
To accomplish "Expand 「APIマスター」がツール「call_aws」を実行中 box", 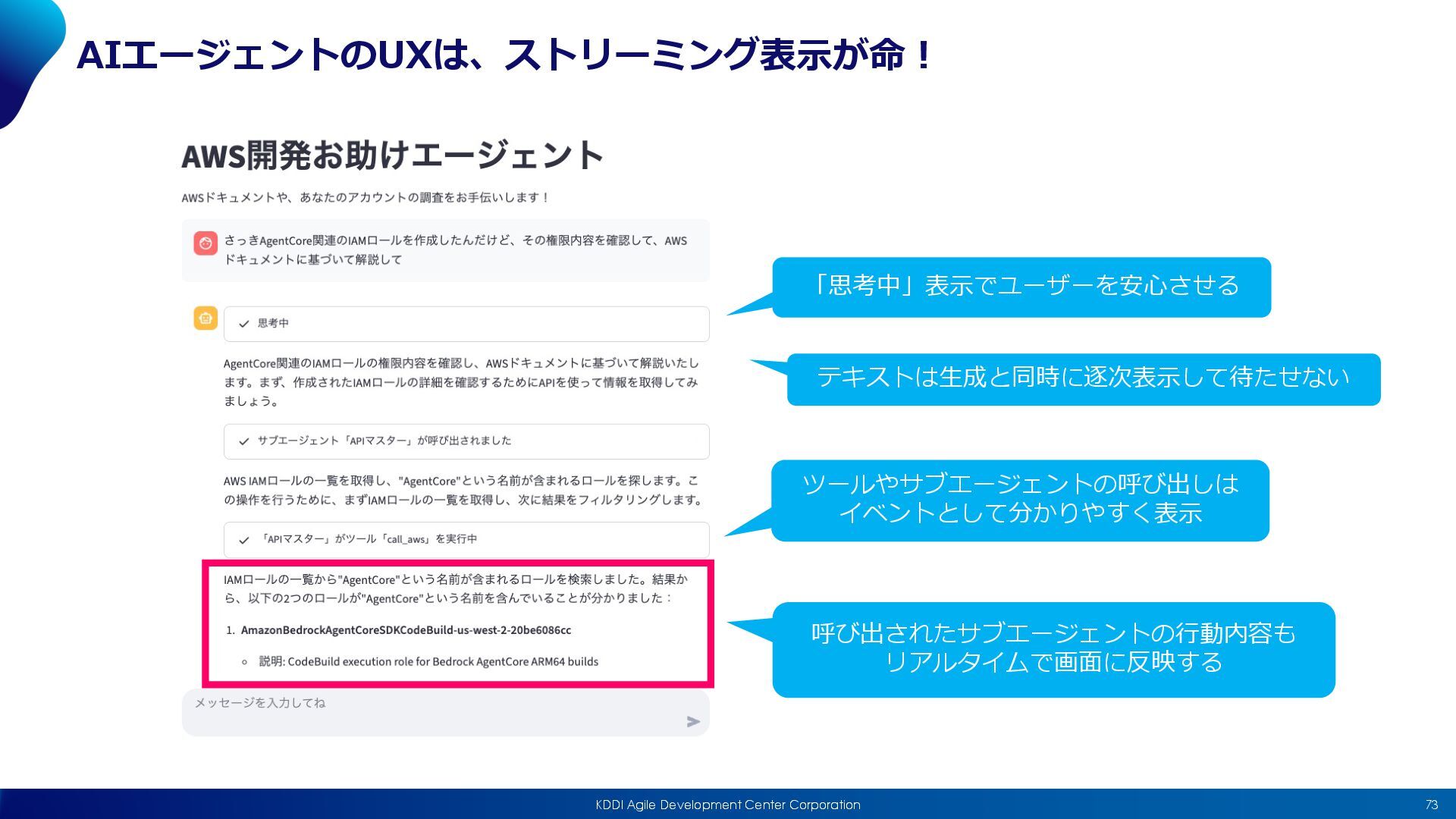I will (x=466, y=540).
